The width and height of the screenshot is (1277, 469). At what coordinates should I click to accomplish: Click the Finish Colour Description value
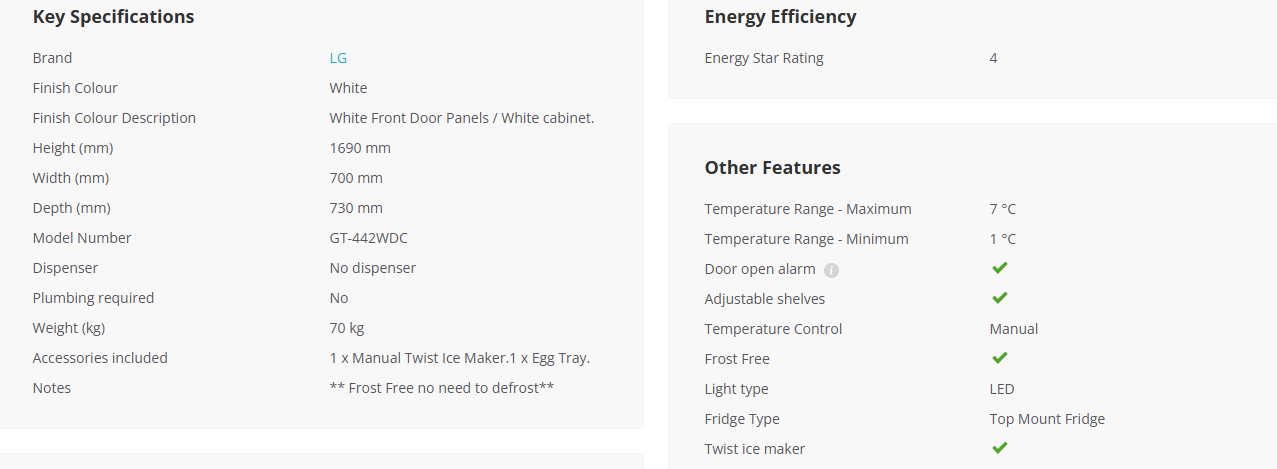click(462, 118)
